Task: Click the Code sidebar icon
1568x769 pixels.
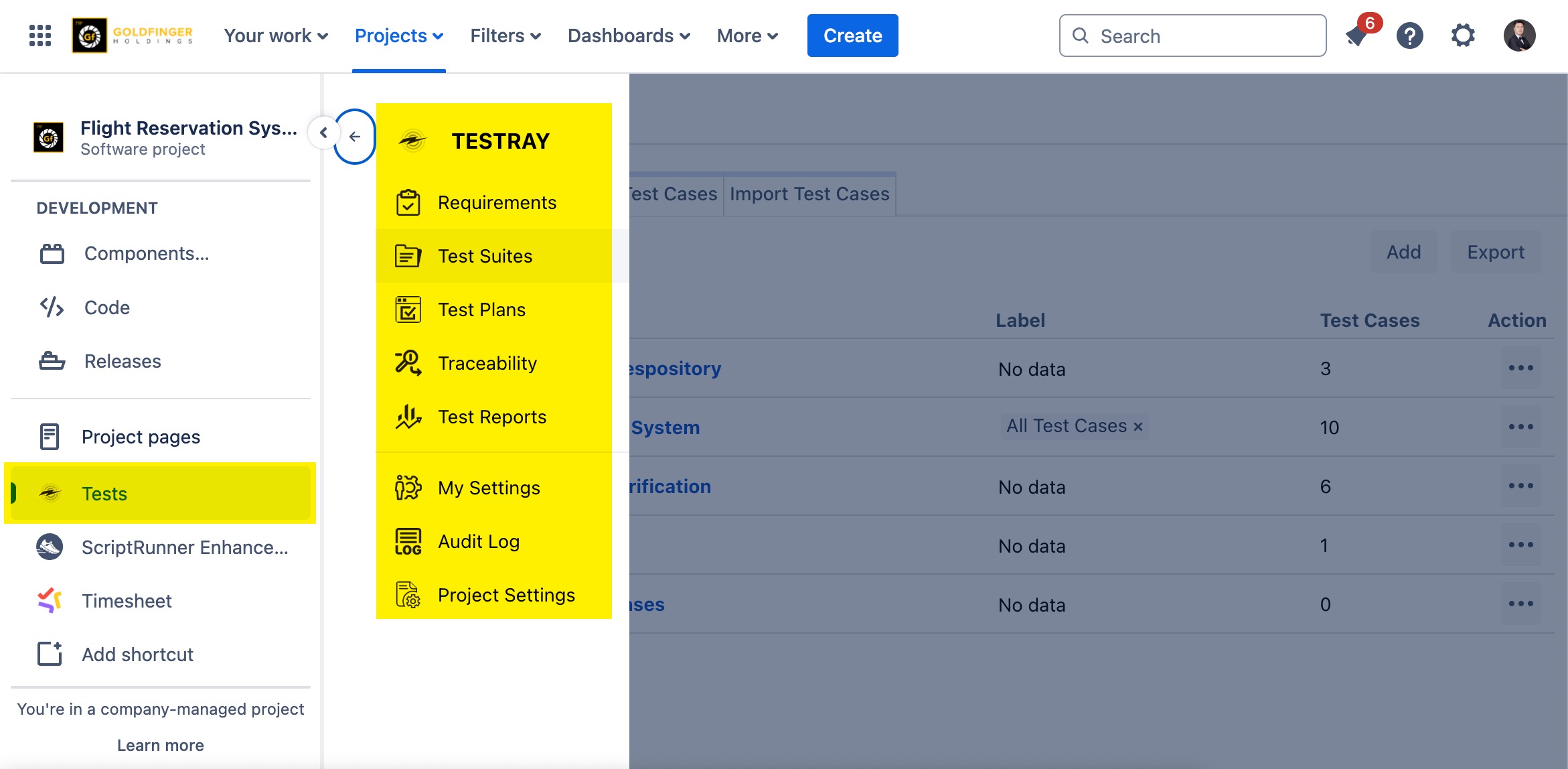Action: point(52,307)
